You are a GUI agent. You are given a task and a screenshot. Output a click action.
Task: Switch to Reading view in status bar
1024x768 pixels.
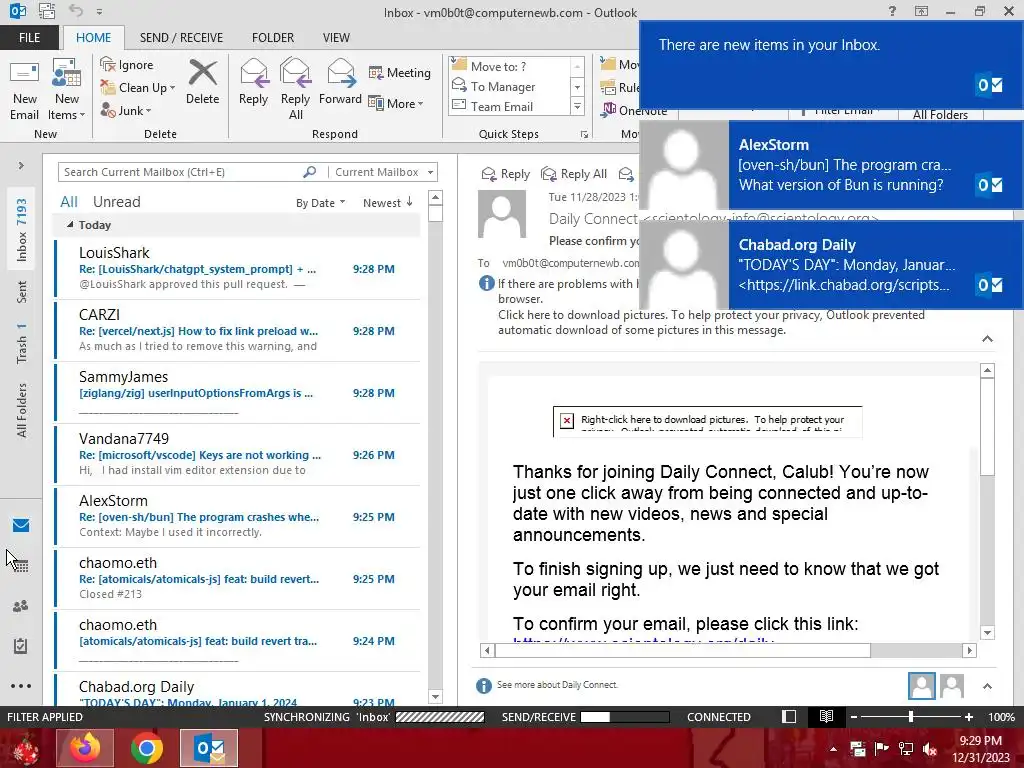[826, 716]
